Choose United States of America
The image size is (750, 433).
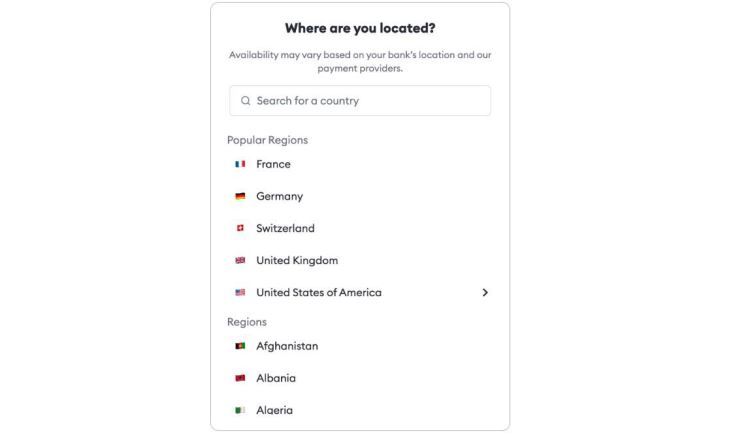pos(318,293)
